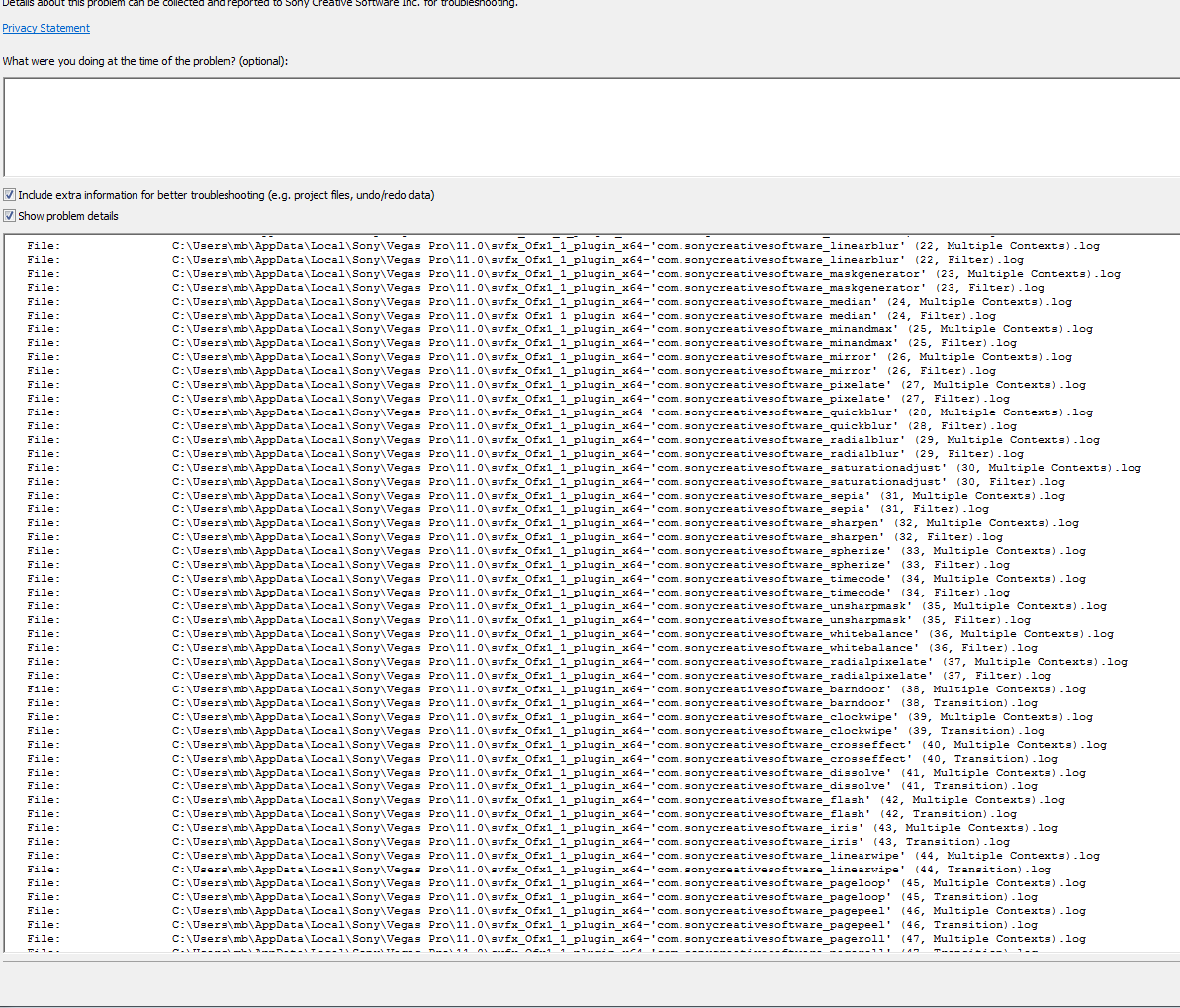Click the barndoor (38, Multiple Contexts).log line

coord(557,689)
